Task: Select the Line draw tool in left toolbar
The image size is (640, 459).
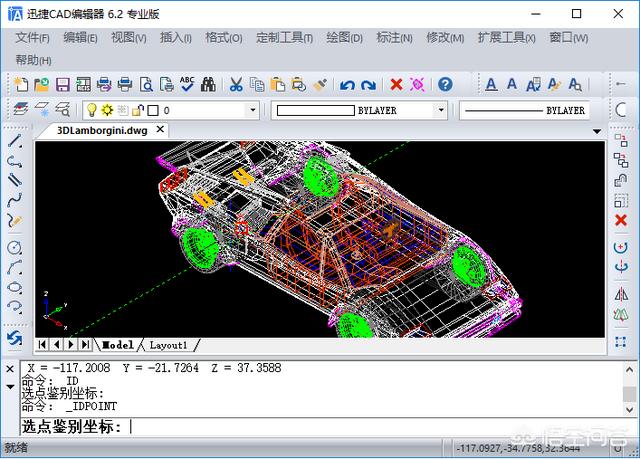Action: [x=14, y=141]
